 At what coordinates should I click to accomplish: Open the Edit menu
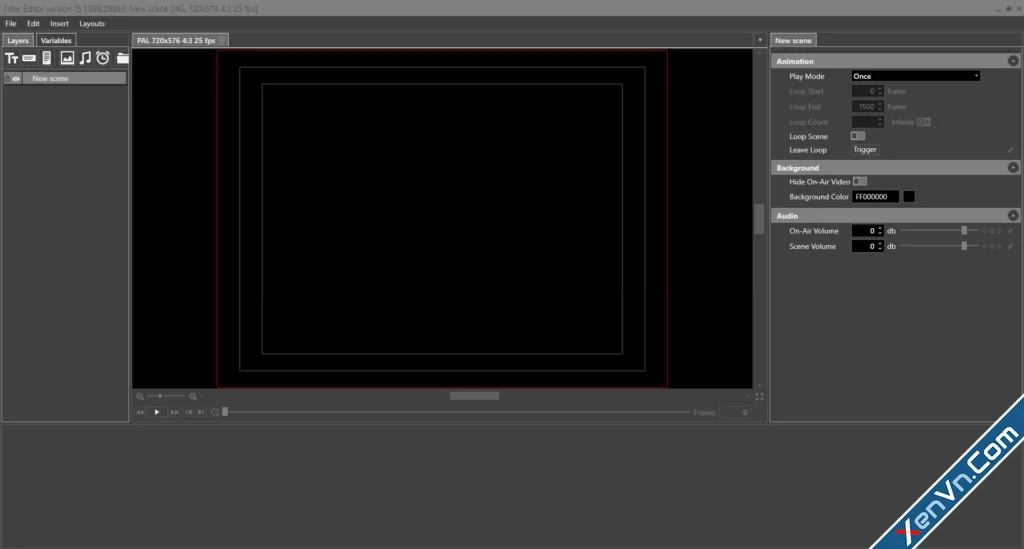pos(33,24)
